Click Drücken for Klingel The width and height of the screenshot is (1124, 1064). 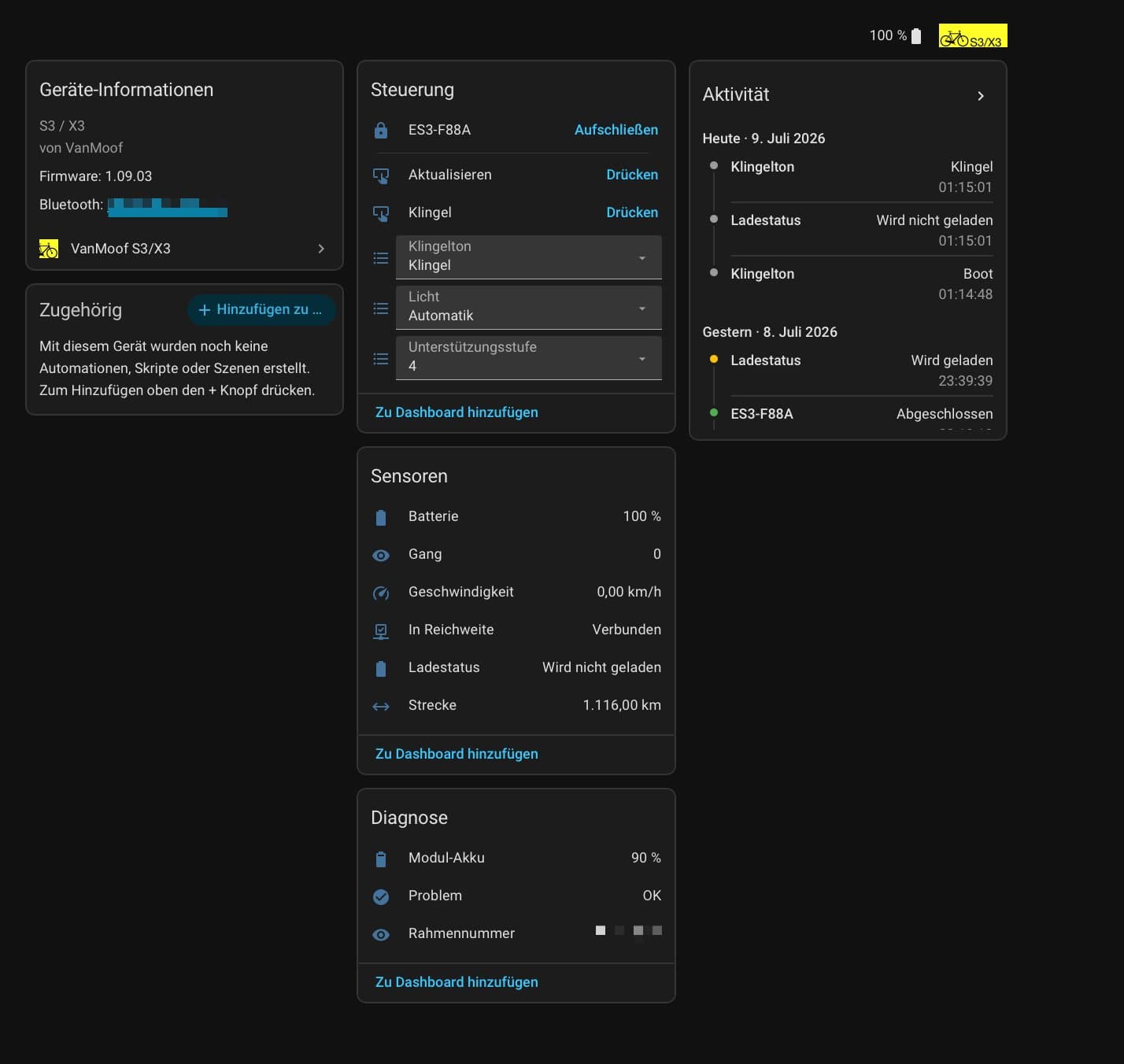pos(632,212)
